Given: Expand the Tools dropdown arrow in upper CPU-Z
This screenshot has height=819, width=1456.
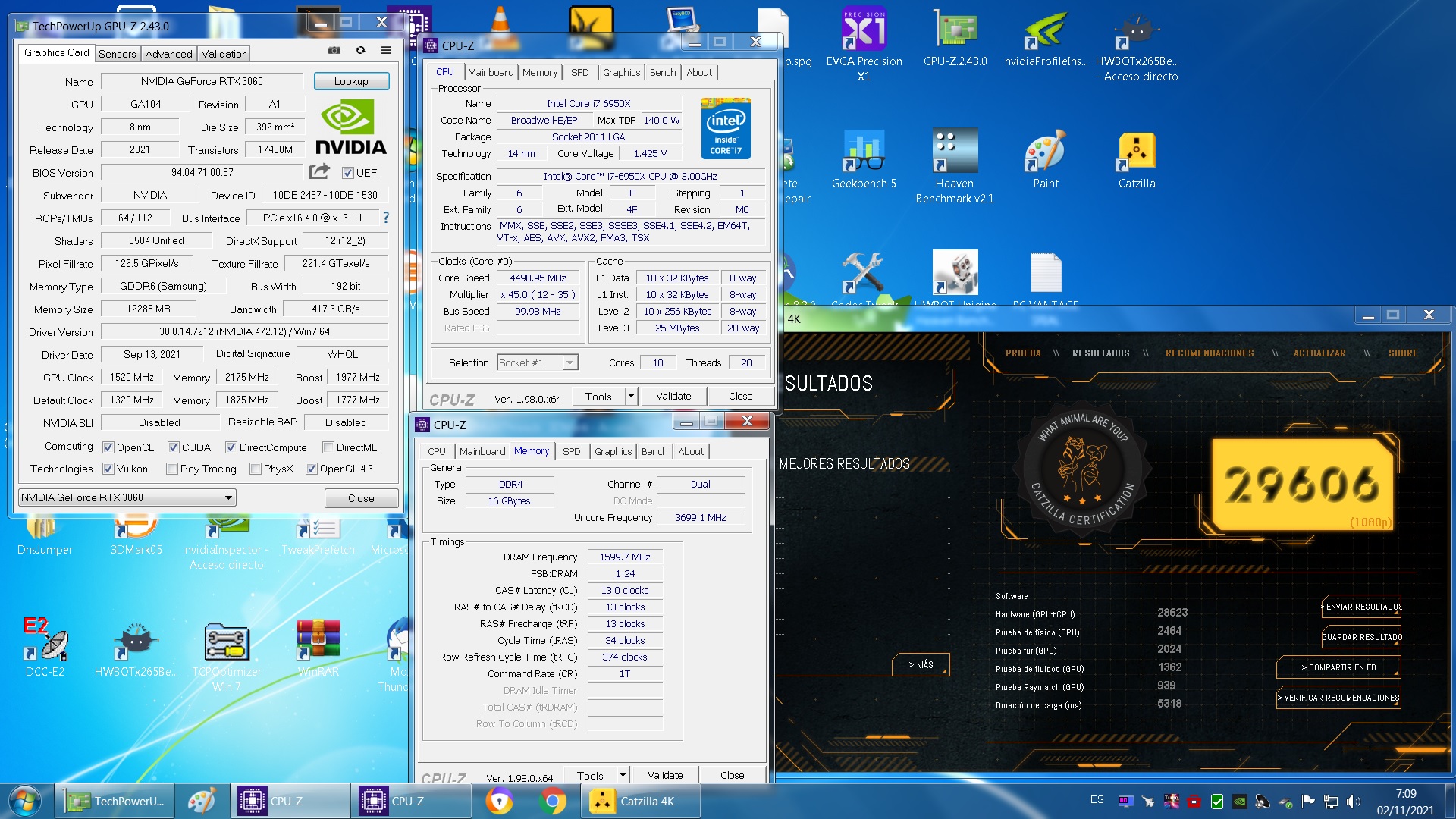Looking at the screenshot, I should click(630, 396).
